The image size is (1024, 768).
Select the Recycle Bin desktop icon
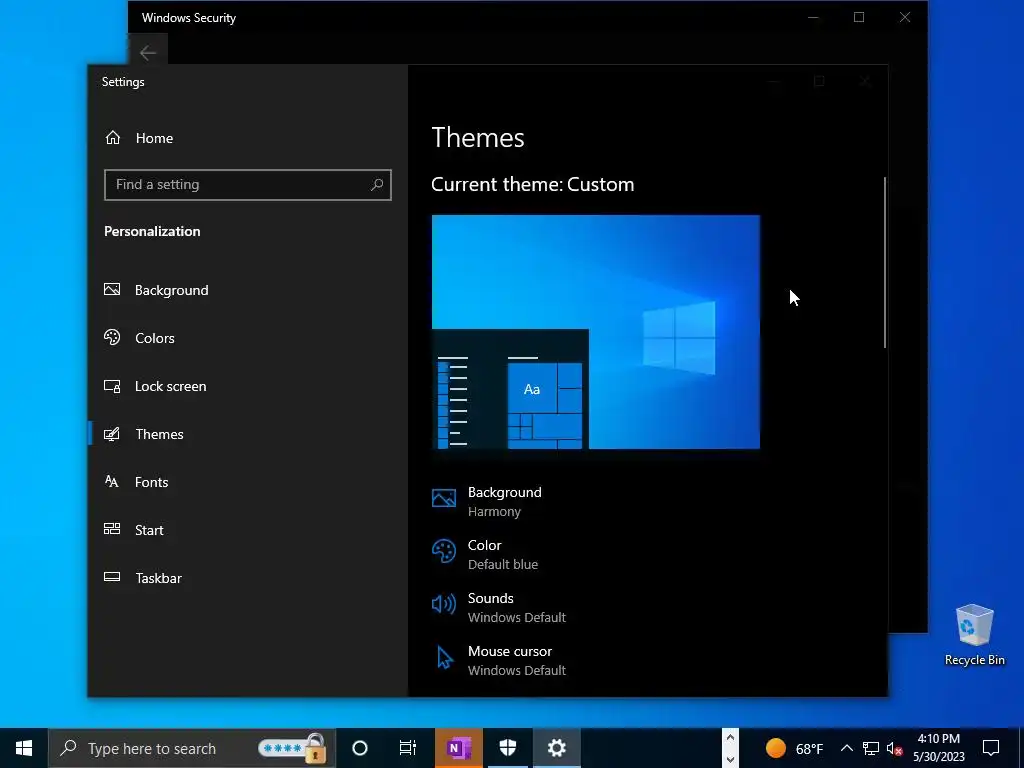click(974, 635)
